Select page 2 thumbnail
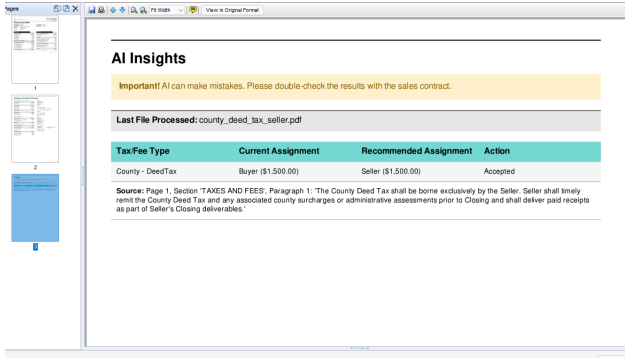The image size is (632, 361). [35, 129]
